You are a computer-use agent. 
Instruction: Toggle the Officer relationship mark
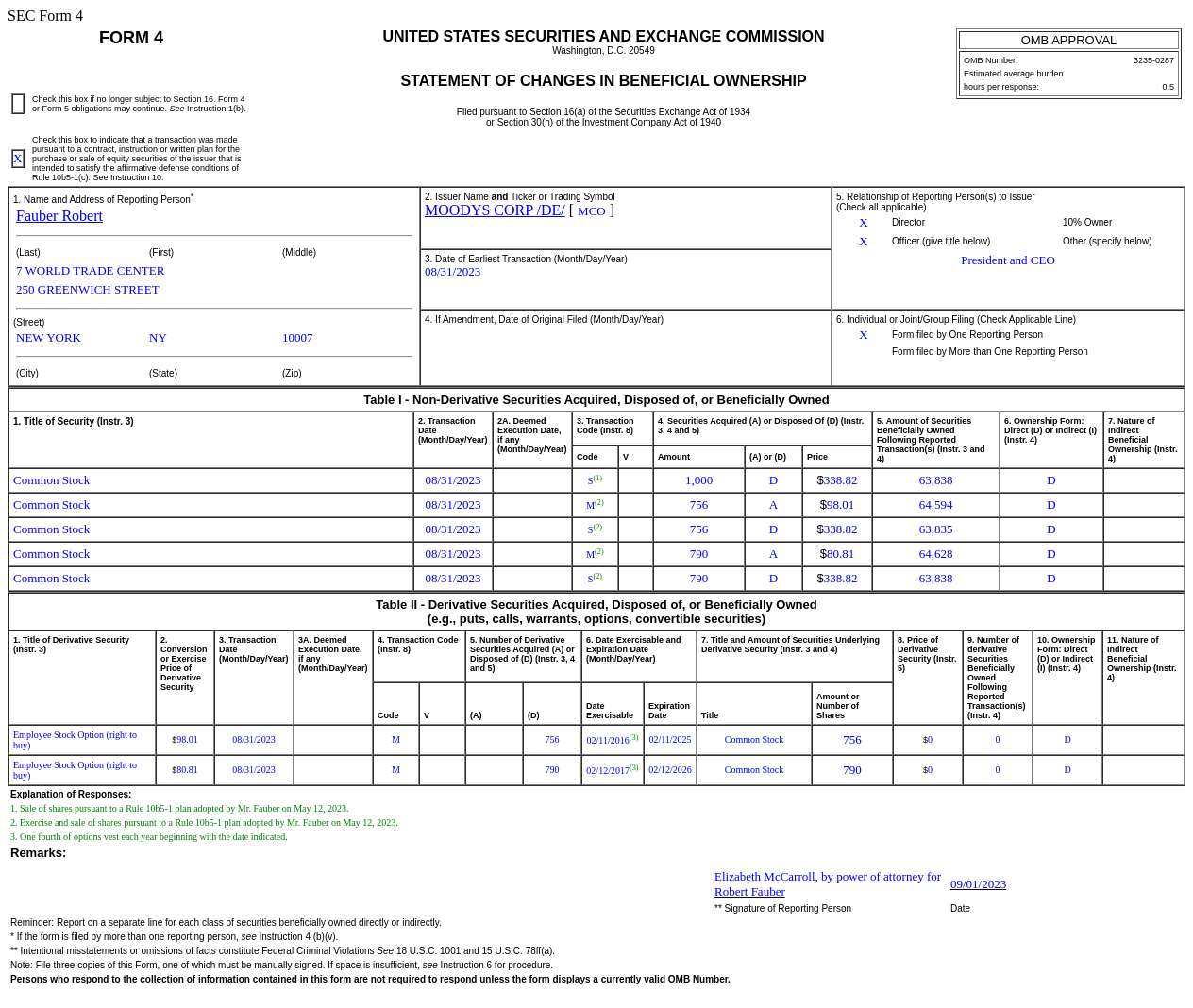point(864,242)
